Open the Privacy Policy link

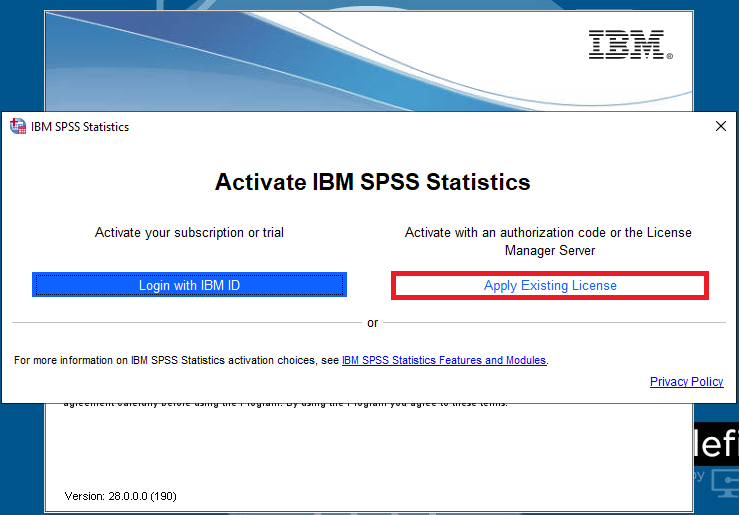686,382
